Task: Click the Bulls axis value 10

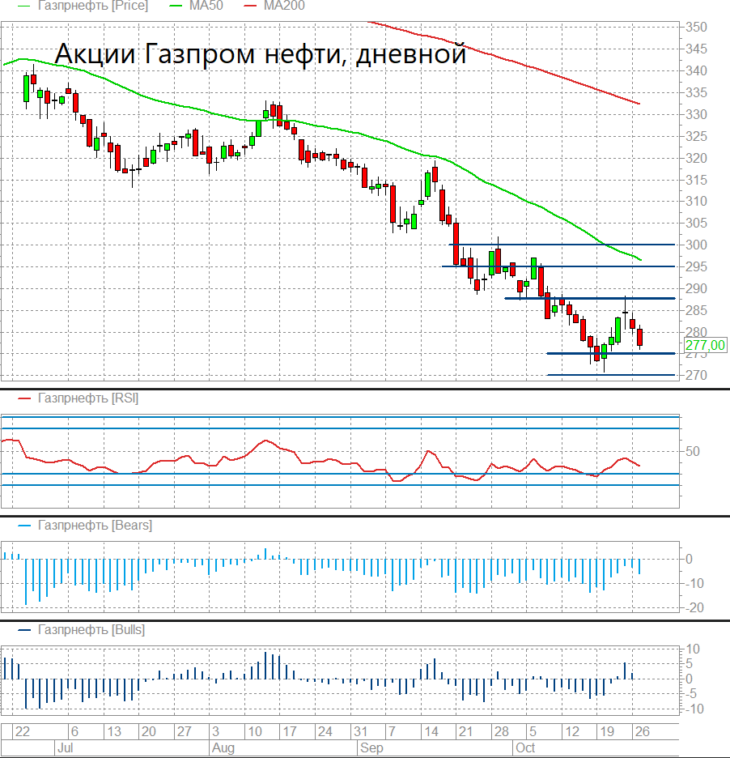Action: tap(693, 649)
